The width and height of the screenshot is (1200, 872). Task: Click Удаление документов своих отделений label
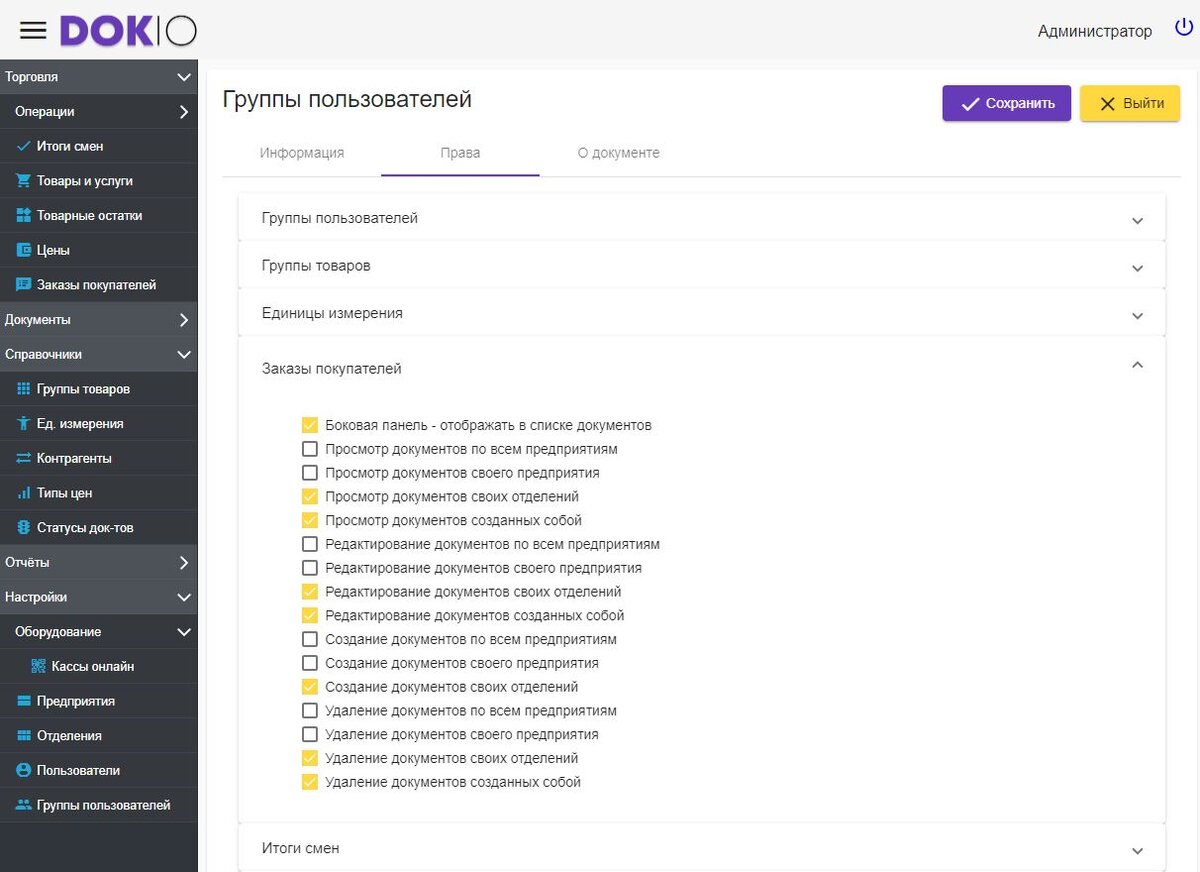pos(452,758)
